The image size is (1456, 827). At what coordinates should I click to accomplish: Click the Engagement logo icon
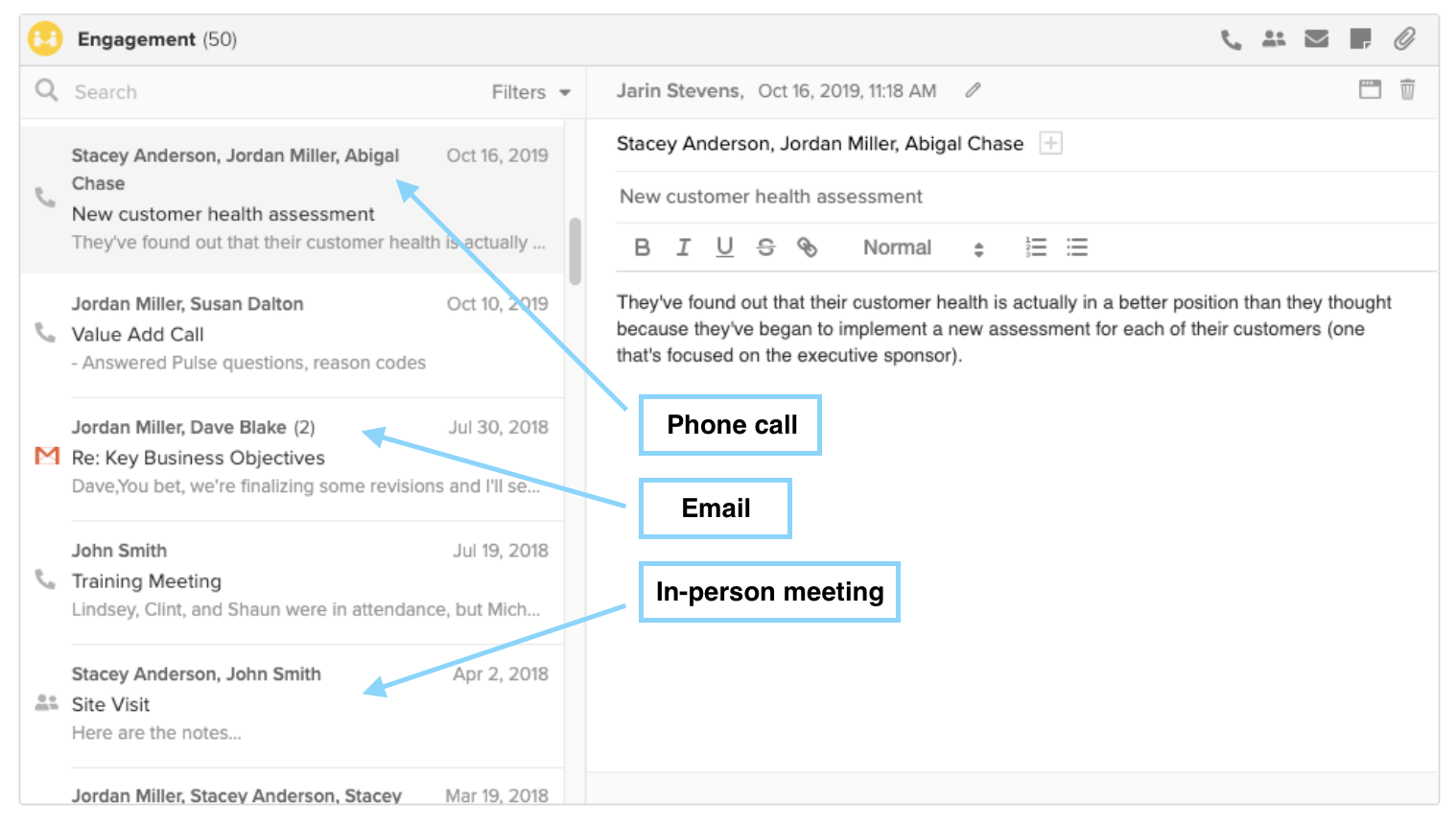pyautogui.click(x=45, y=39)
